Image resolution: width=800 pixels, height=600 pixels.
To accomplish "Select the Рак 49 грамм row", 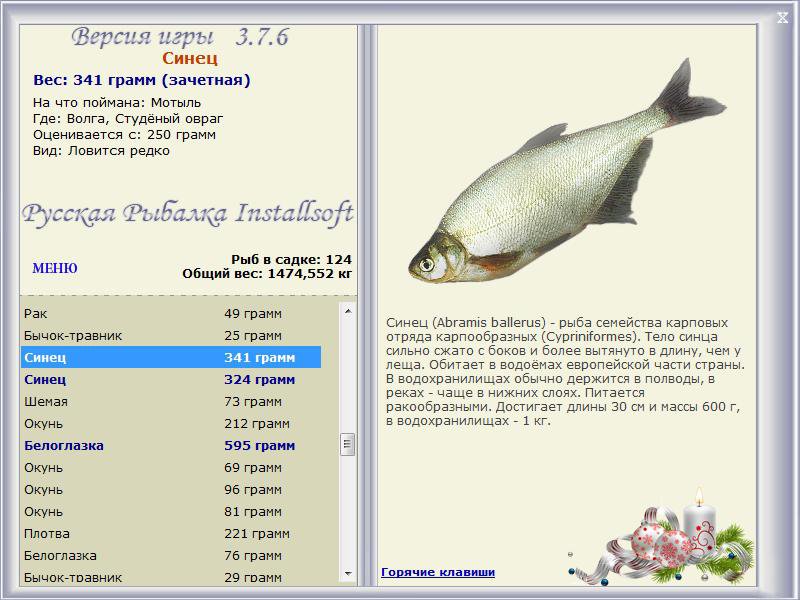I will click(x=171, y=313).
